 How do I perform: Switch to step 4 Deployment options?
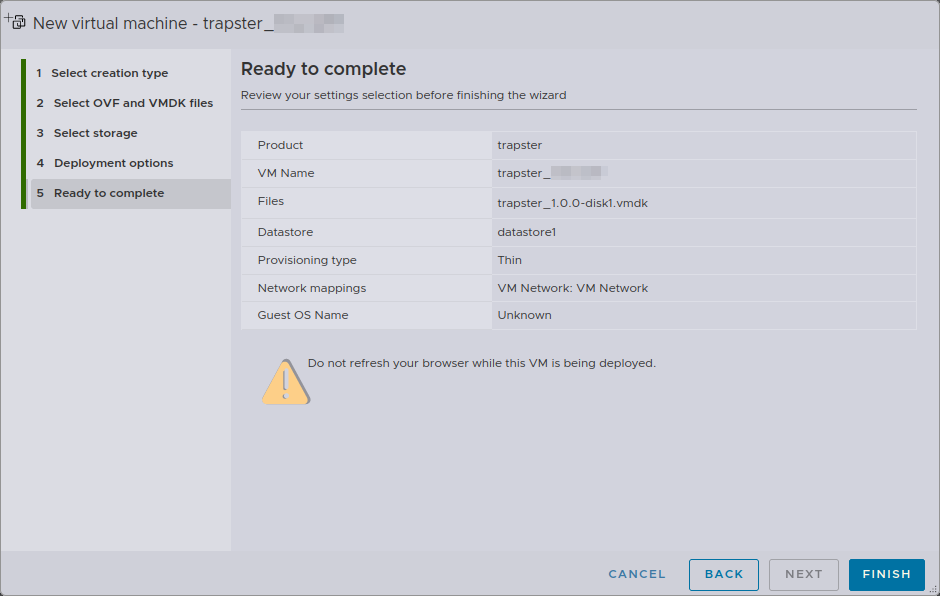tap(113, 163)
